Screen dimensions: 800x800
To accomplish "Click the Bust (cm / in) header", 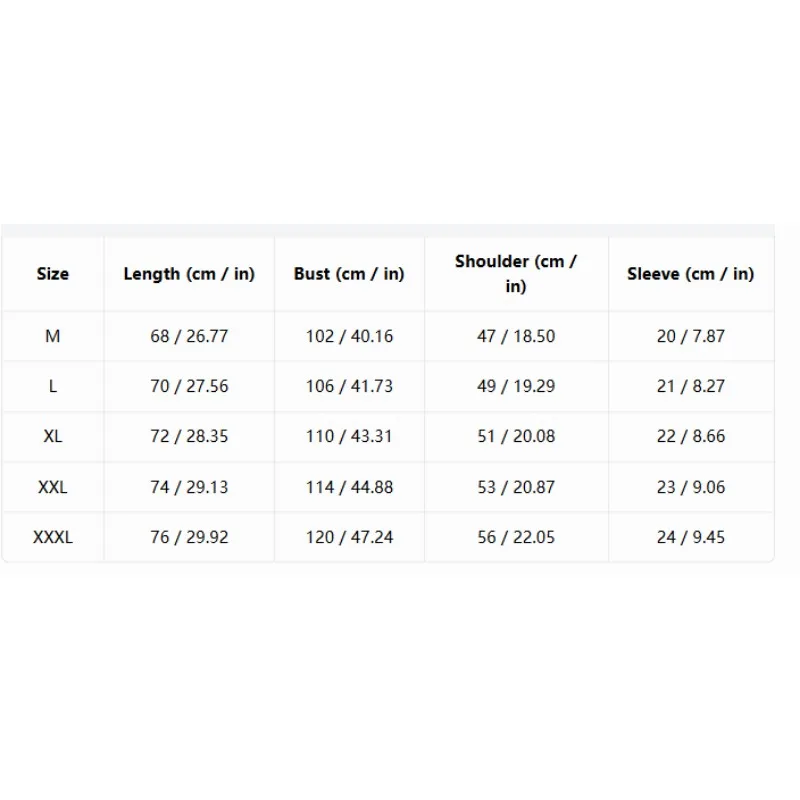I will (x=349, y=274).
